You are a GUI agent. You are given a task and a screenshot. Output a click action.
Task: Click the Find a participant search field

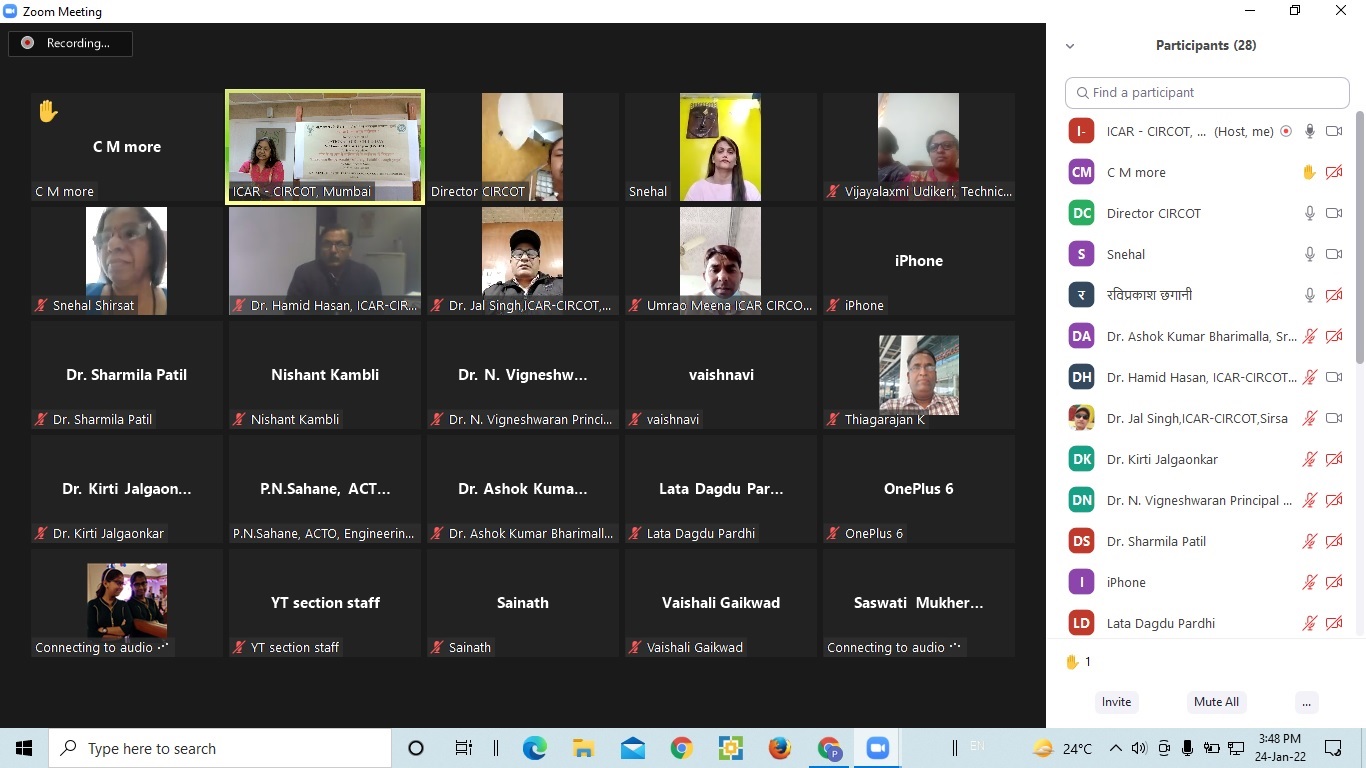(x=1207, y=92)
